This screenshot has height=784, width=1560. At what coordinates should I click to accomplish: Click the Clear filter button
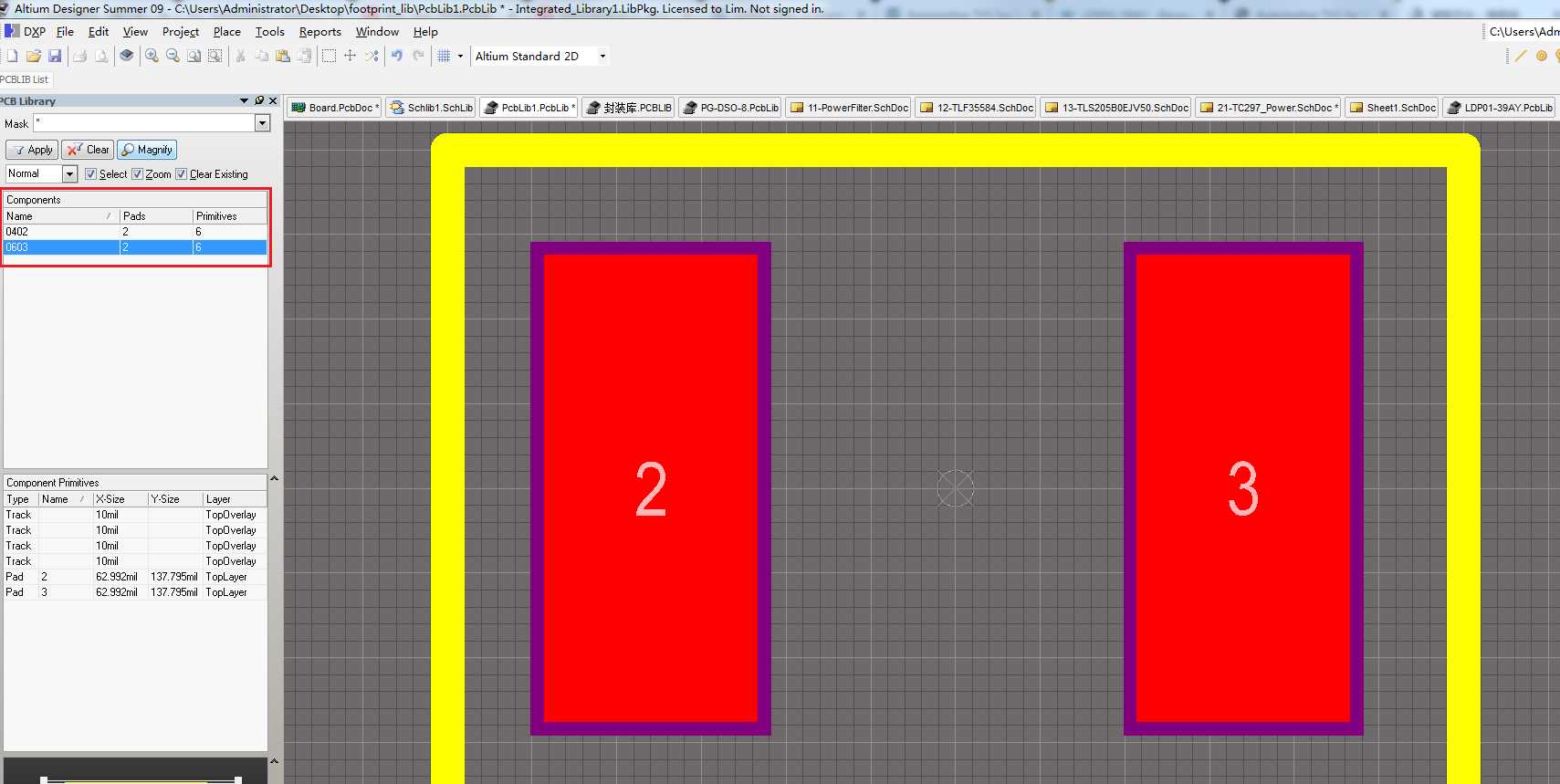tap(88, 150)
